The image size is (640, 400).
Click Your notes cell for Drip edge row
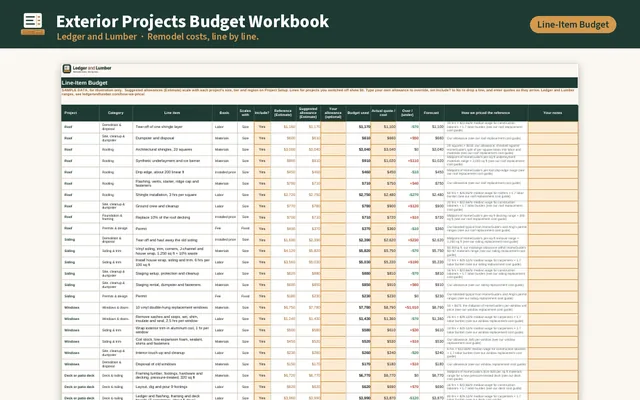pyautogui.click(x=553, y=172)
